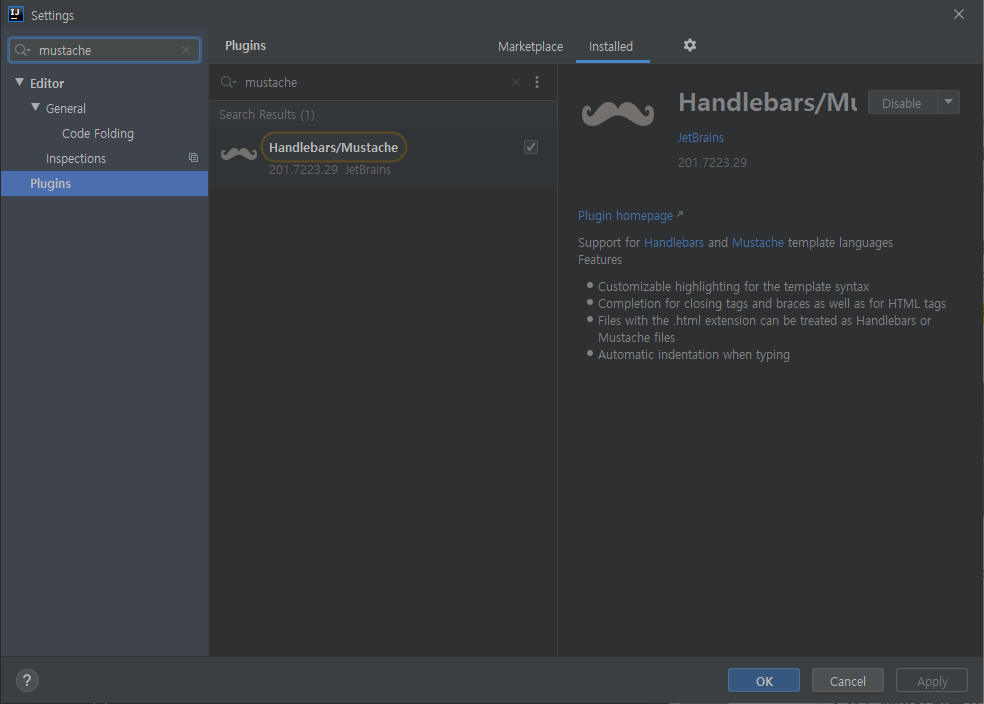Viewport: 984px width, 704px height.
Task: Click version 201.7223.29 in details panel
Action: (x=712, y=163)
